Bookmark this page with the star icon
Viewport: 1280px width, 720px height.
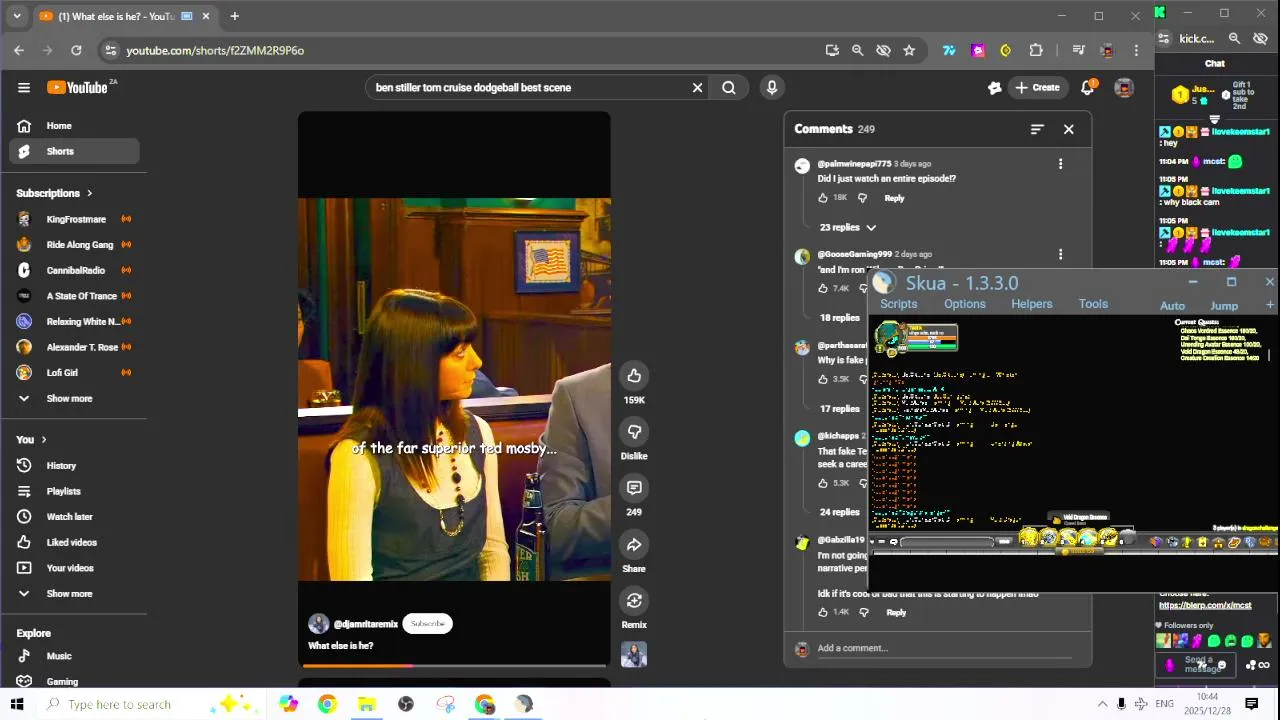coord(909,50)
